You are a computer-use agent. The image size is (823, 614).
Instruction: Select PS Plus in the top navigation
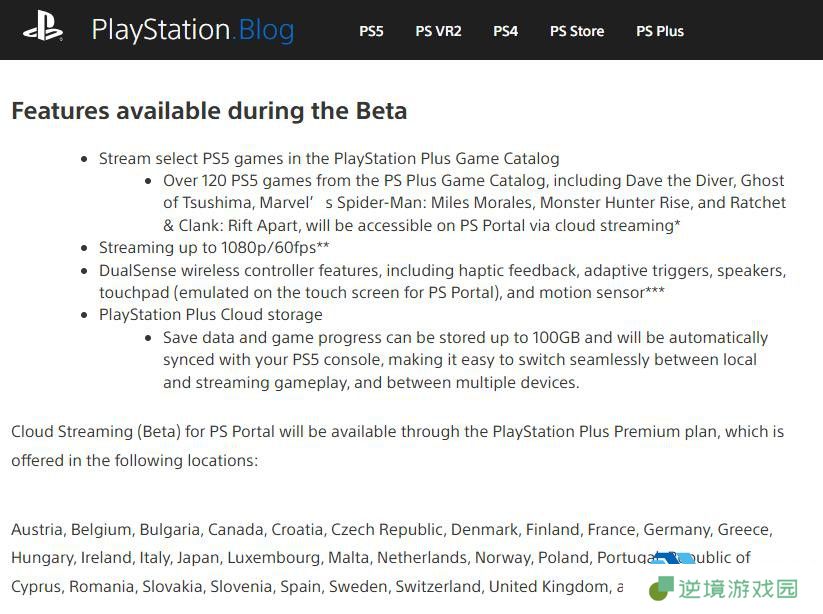pos(660,31)
